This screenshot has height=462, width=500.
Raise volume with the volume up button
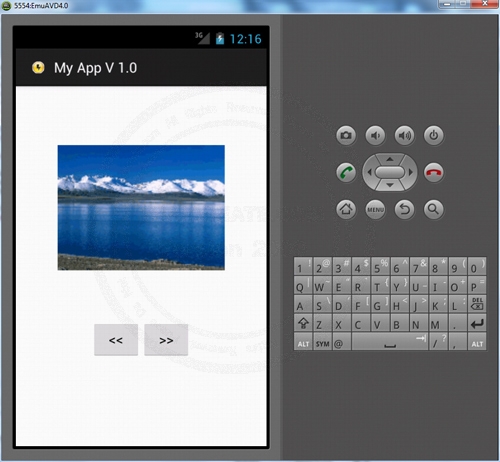tap(404, 135)
